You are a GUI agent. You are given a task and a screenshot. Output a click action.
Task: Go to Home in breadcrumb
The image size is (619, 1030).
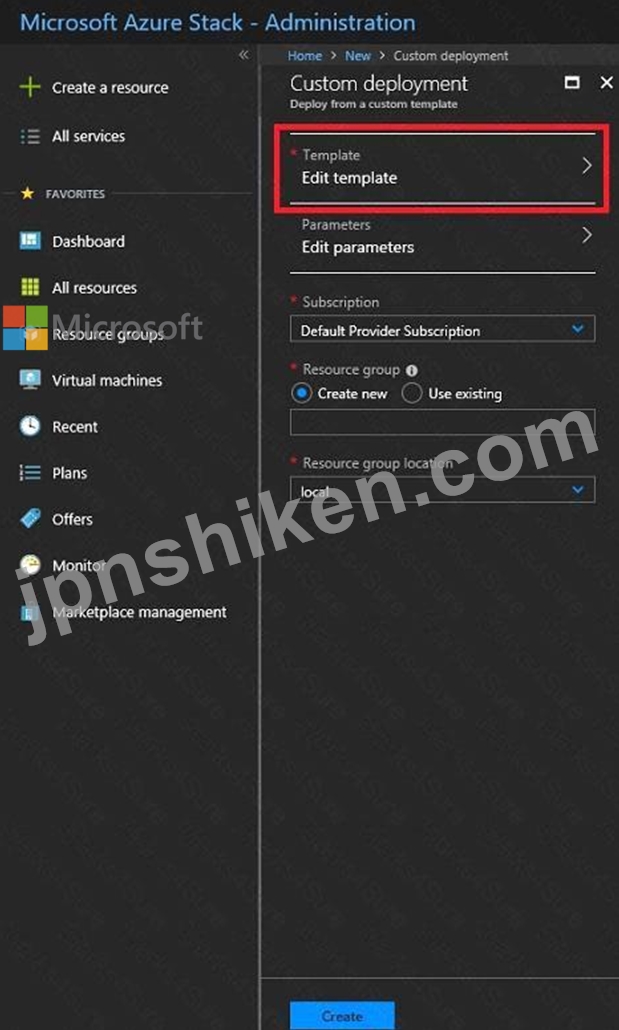point(305,56)
